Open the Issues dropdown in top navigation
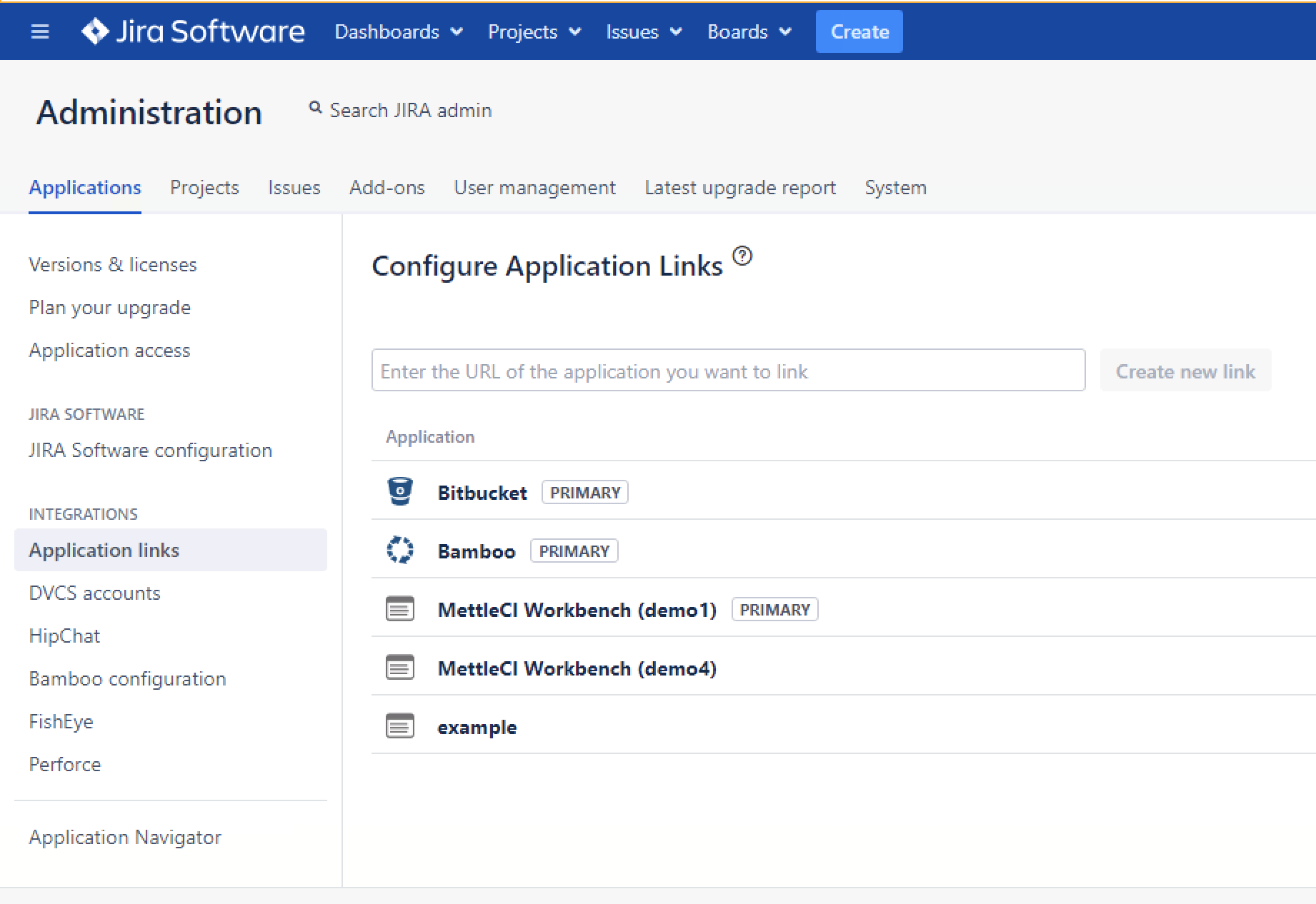 (643, 31)
